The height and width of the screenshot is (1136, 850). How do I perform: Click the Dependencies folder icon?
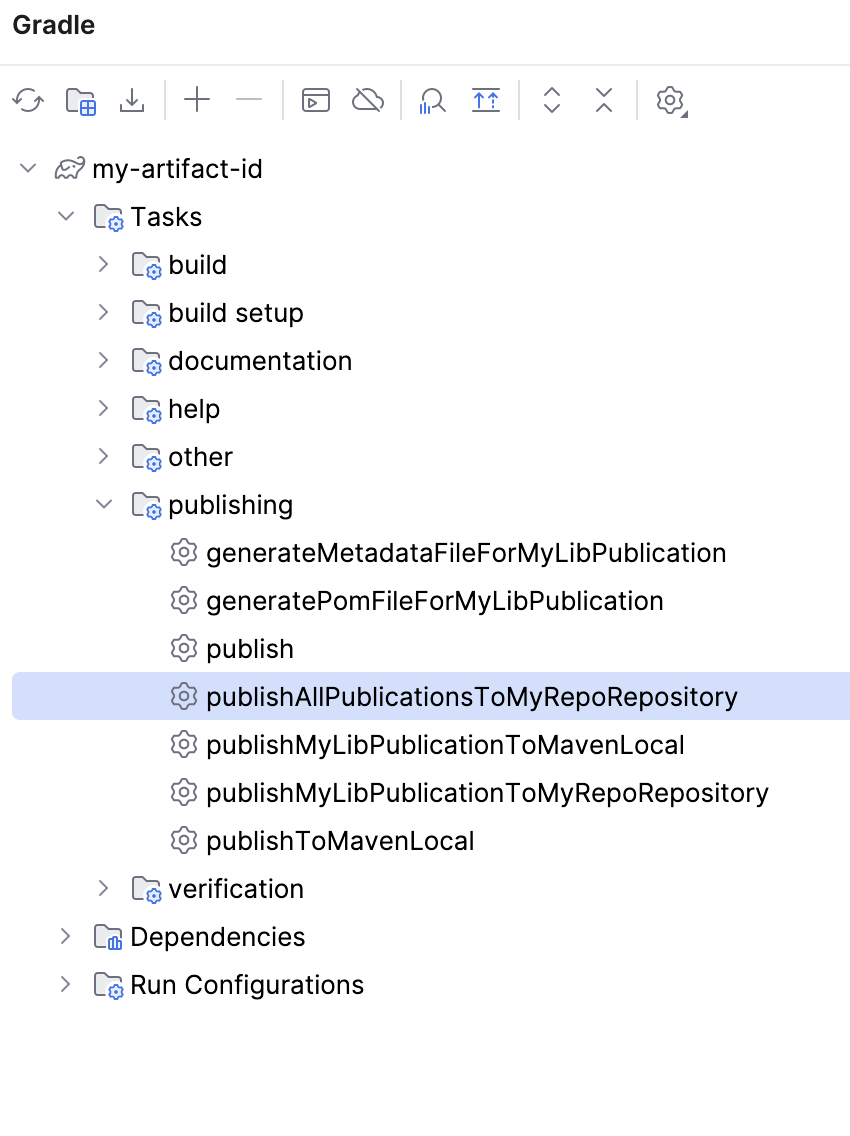coord(109,937)
